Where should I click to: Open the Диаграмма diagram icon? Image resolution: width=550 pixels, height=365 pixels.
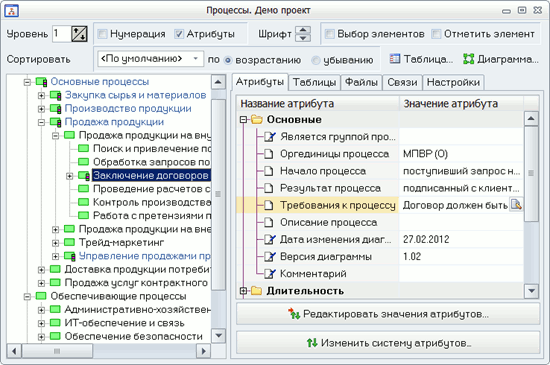[469, 59]
